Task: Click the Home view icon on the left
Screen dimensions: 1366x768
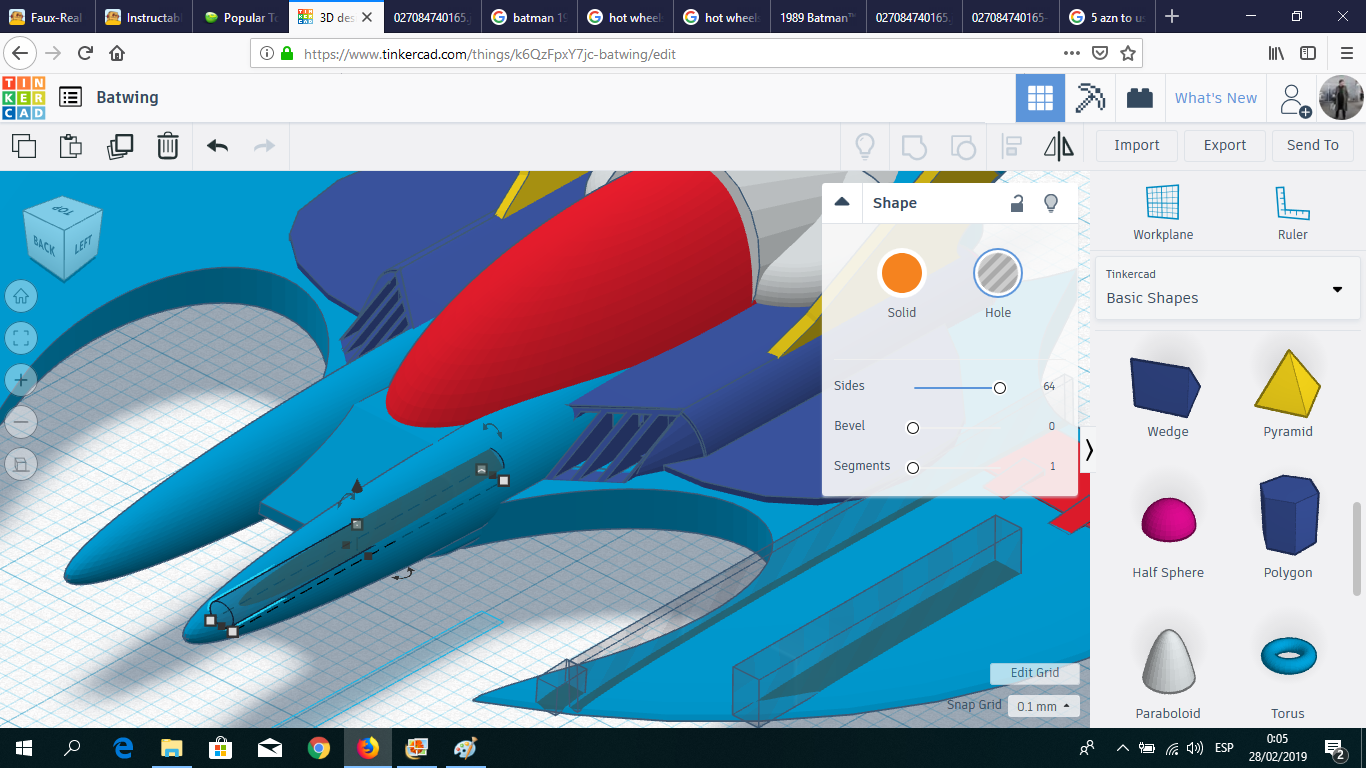Action: [x=21, y=296]
